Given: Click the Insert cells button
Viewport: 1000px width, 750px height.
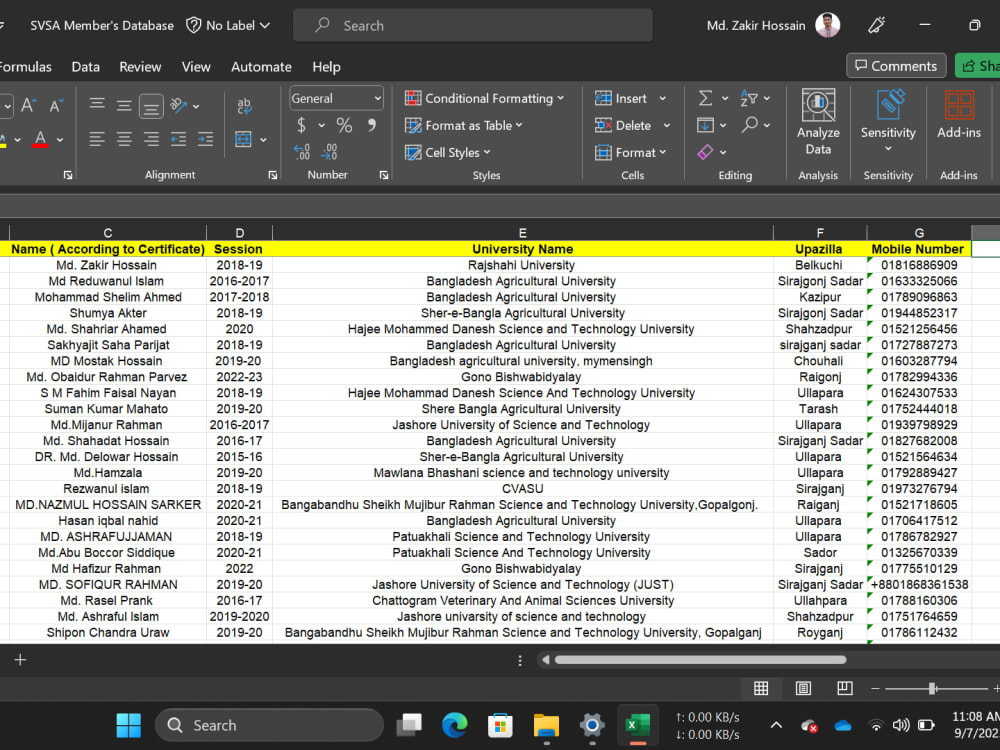Looking at the screenshot, I should (621, 98).
